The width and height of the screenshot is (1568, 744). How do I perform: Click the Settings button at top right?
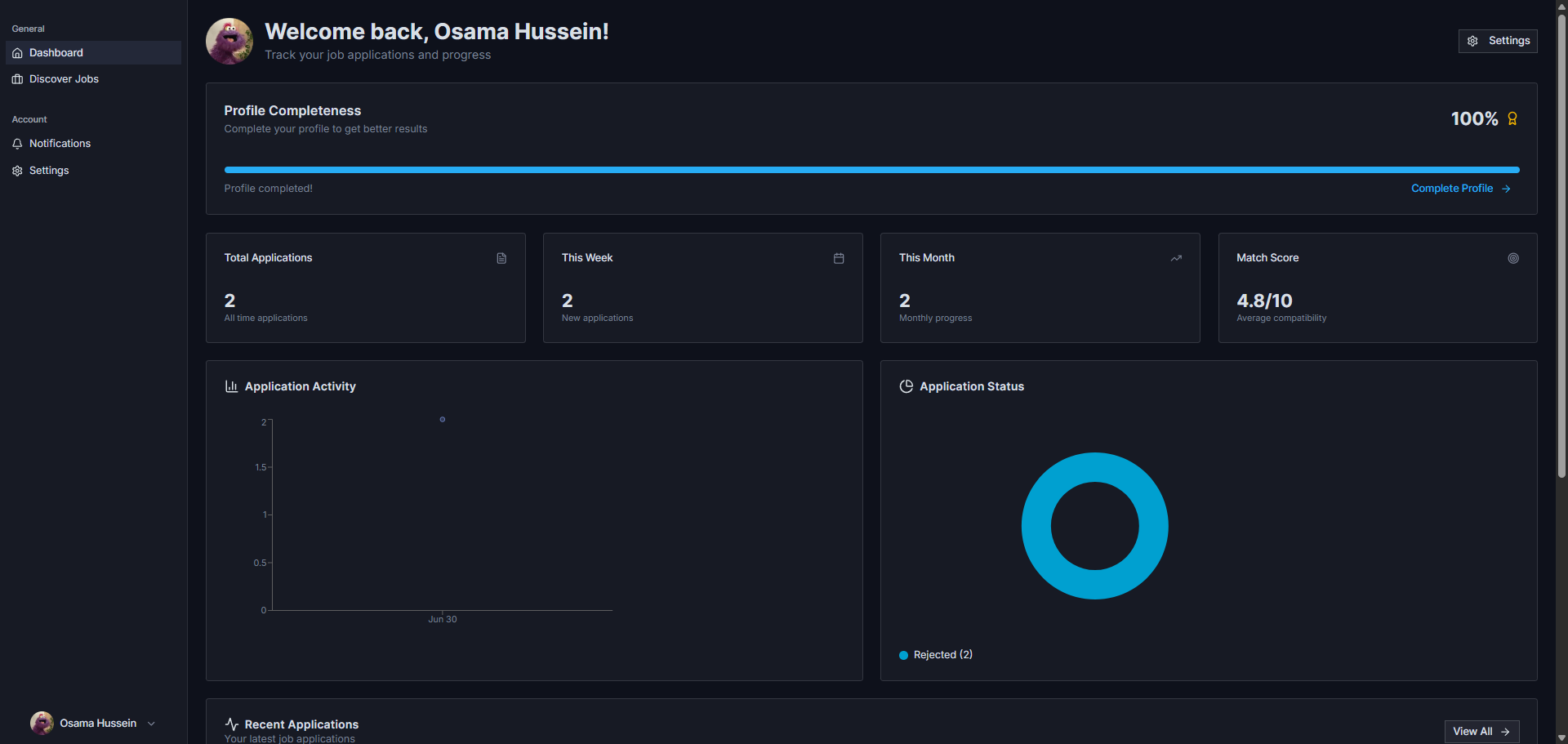[1498, 41]
